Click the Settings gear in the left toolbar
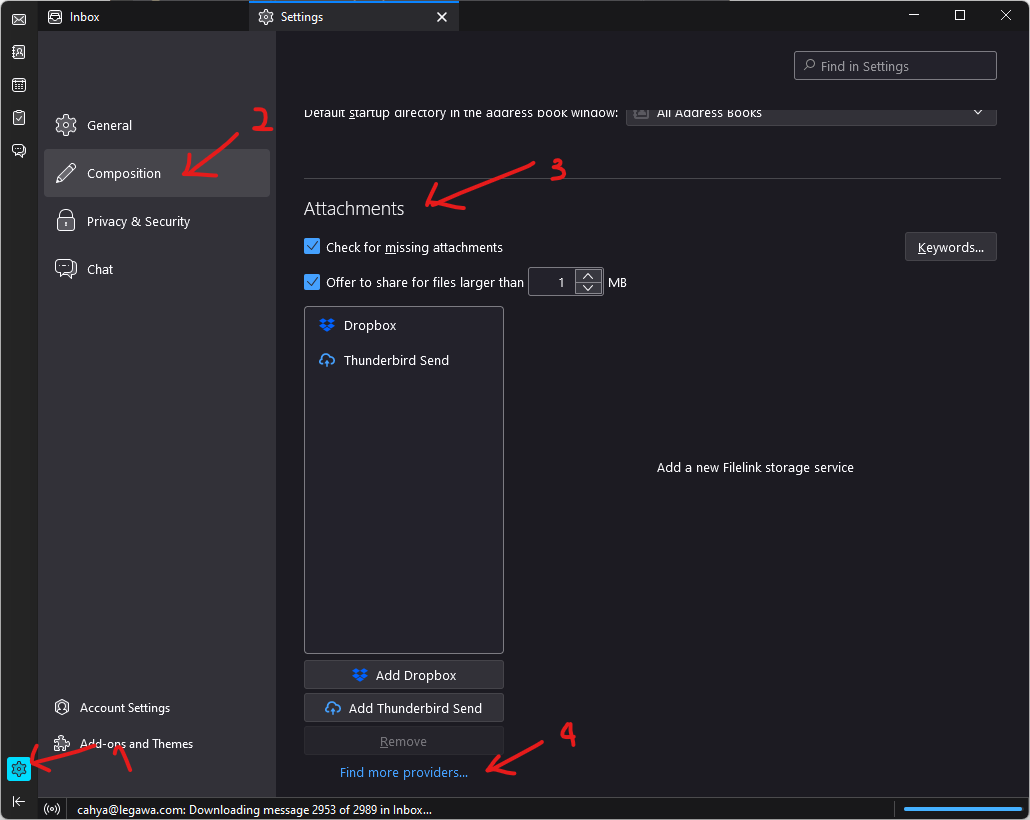This screenshot has width=1030, height=820. tap(19, 769)
